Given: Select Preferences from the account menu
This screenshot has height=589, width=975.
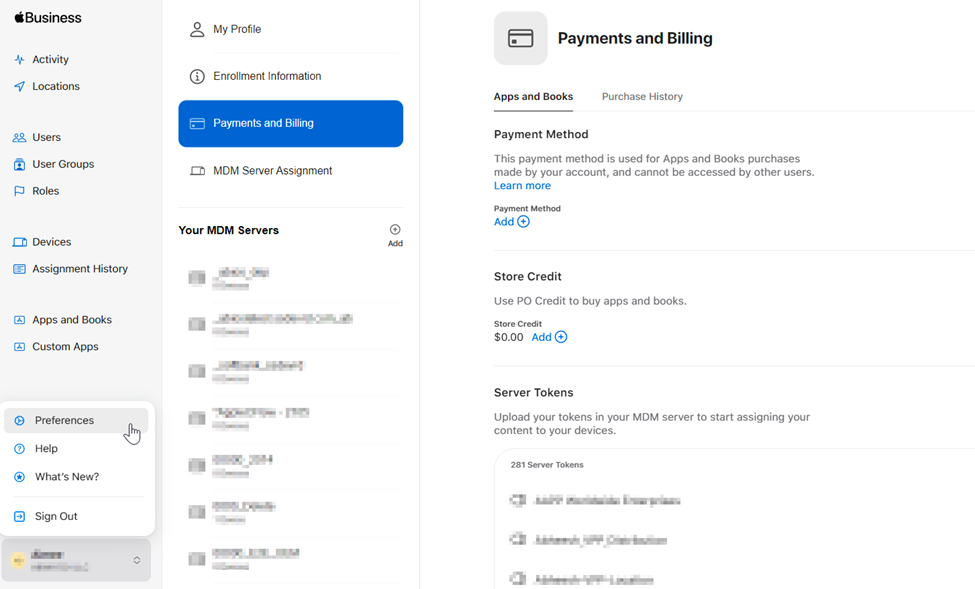Looking at the screenshot, I should tap(76, 420).
